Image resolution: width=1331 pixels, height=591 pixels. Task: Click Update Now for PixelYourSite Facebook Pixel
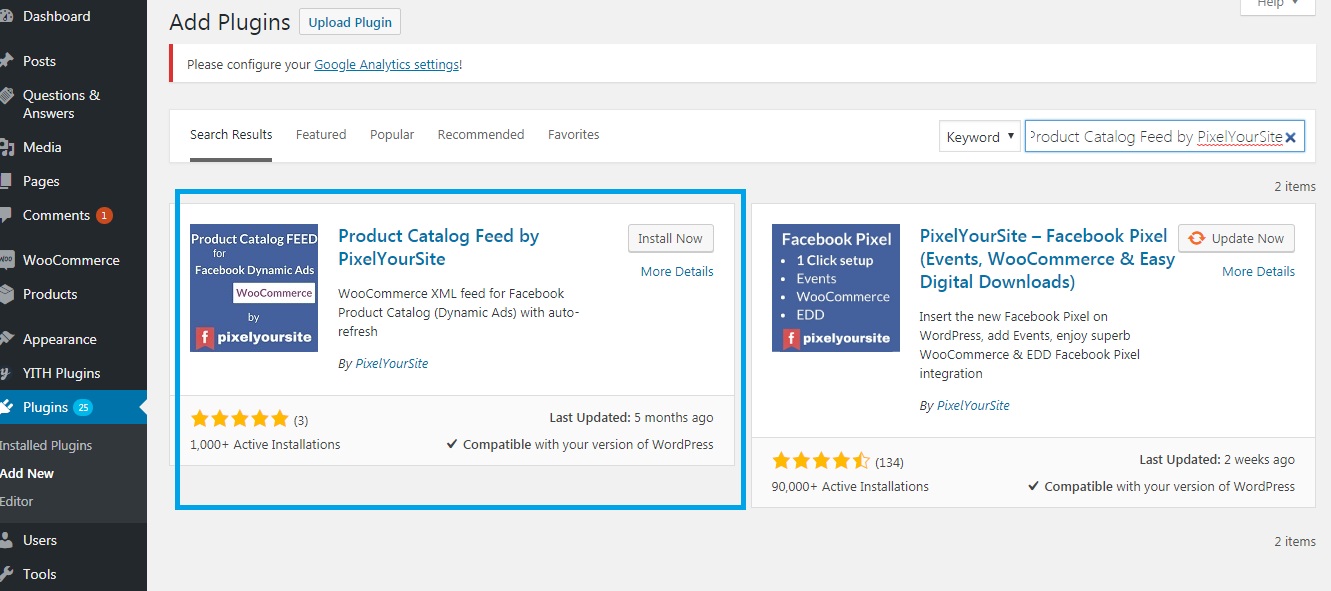[1237, 239]
